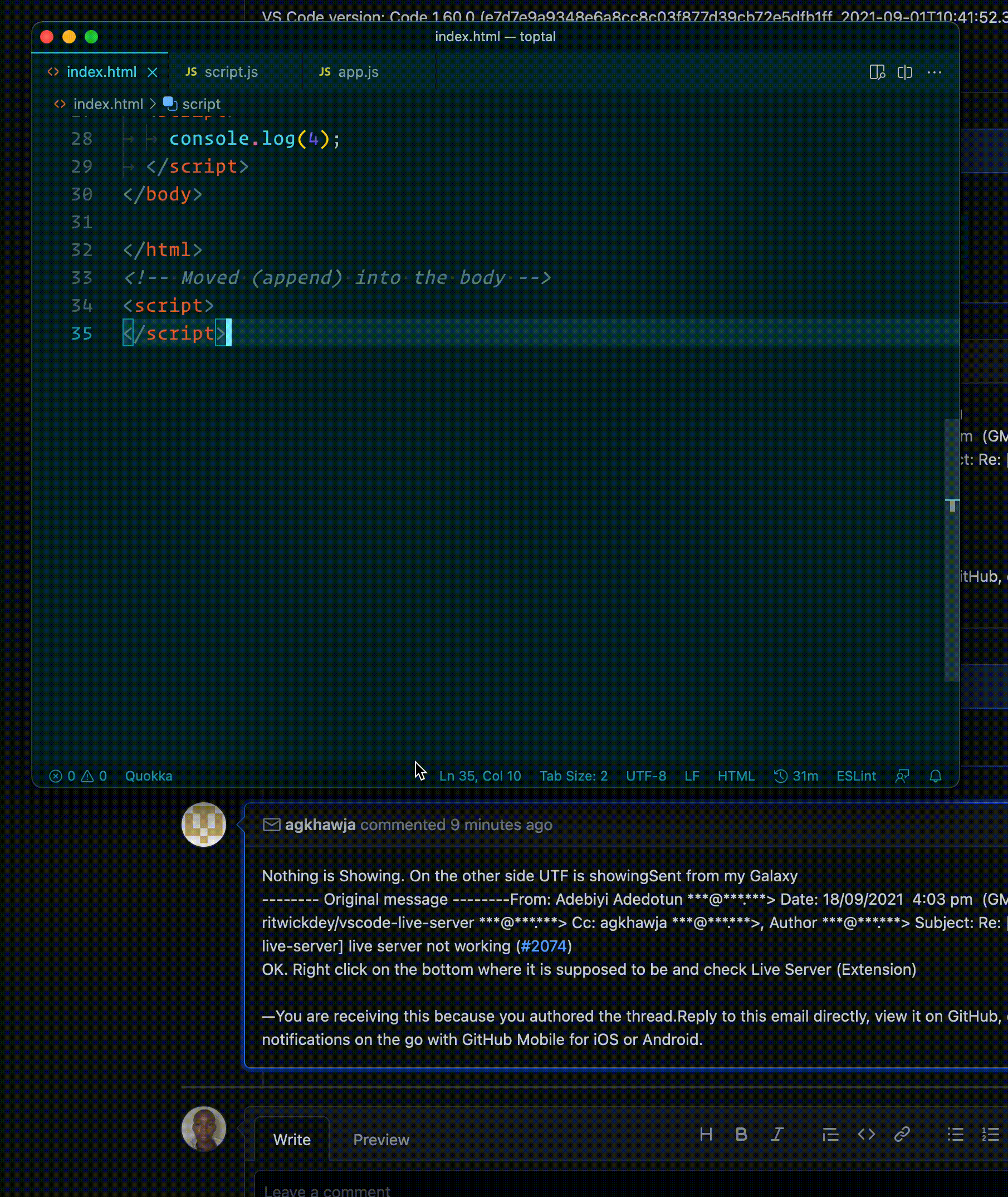Image resolution: width=1008 pixels, height=1197 pixels.
Task: Click the editor vertical scrollbar
Action: coord(951,550)
